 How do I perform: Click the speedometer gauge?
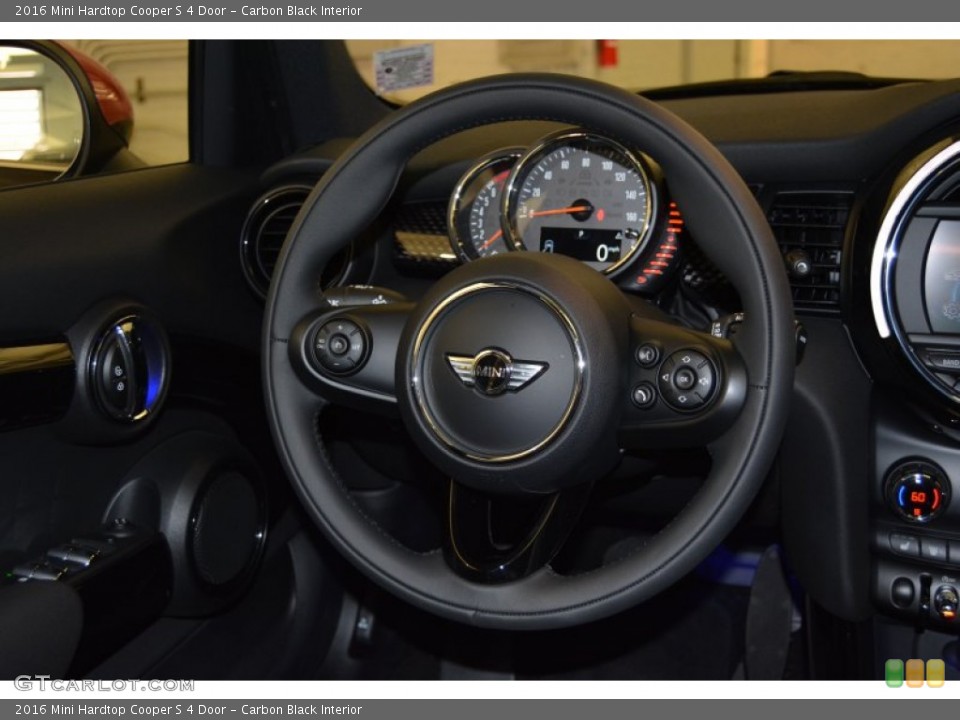click(x=580, y=204)
